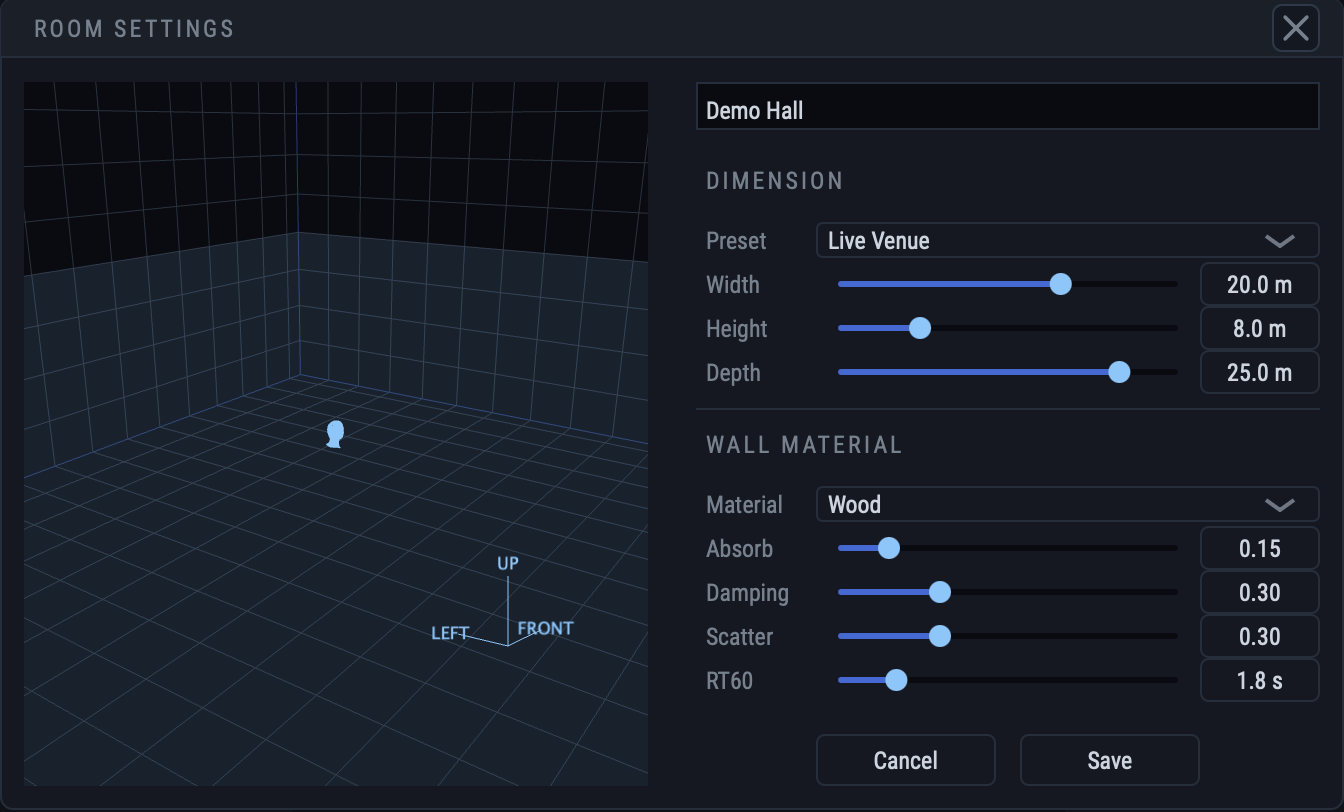Click the FRONT axis label in 3D view

[545, 628]
